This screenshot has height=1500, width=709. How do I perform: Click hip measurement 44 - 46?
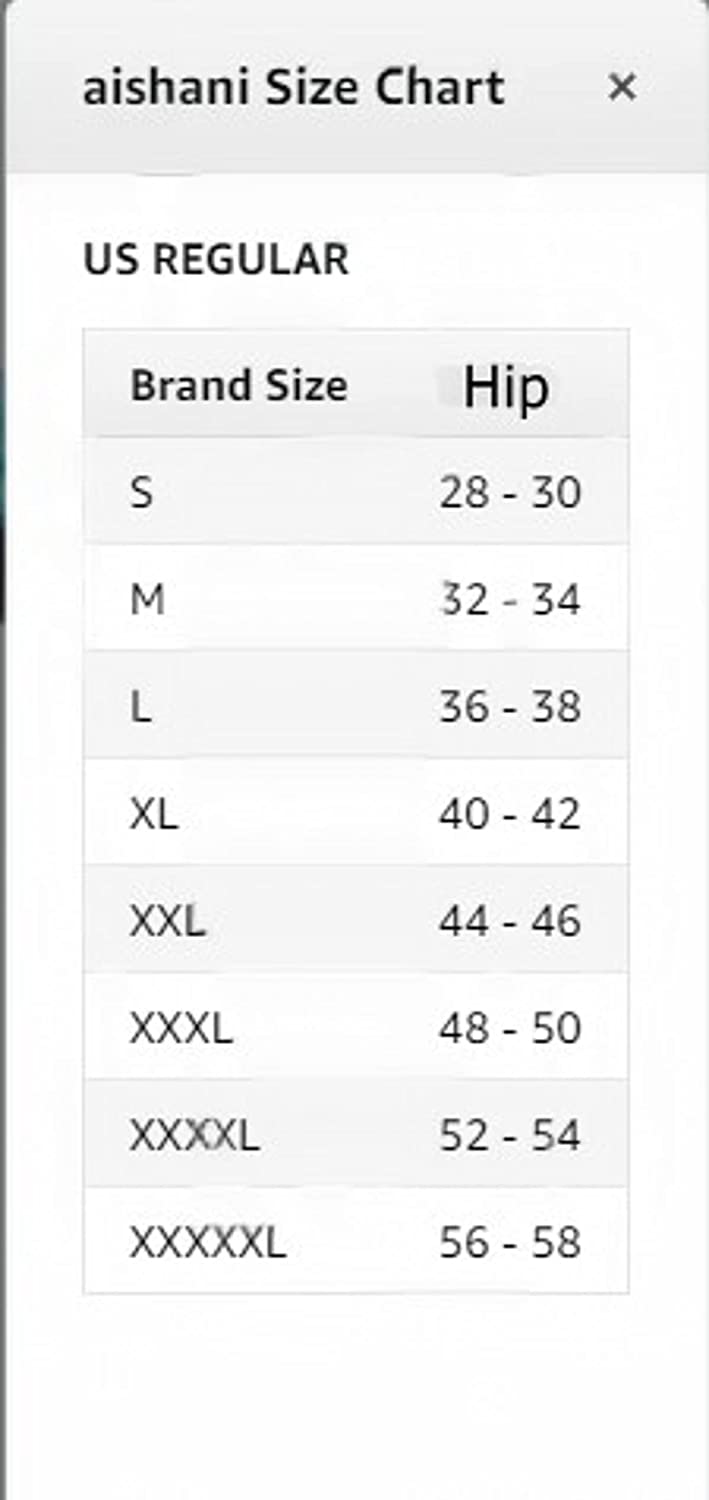[509, 922]
